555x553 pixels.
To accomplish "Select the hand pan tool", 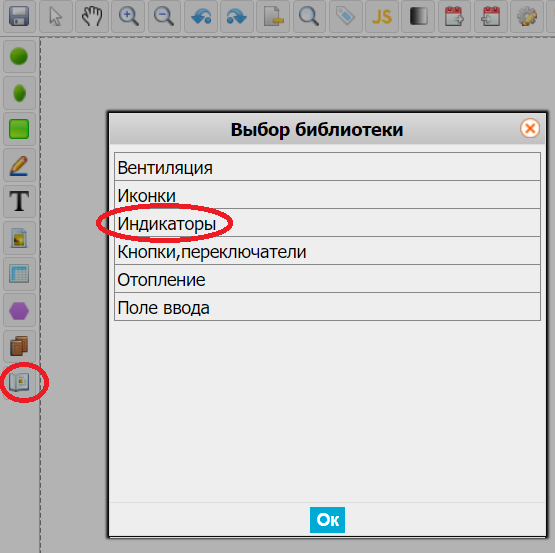I will click(92, 16).
